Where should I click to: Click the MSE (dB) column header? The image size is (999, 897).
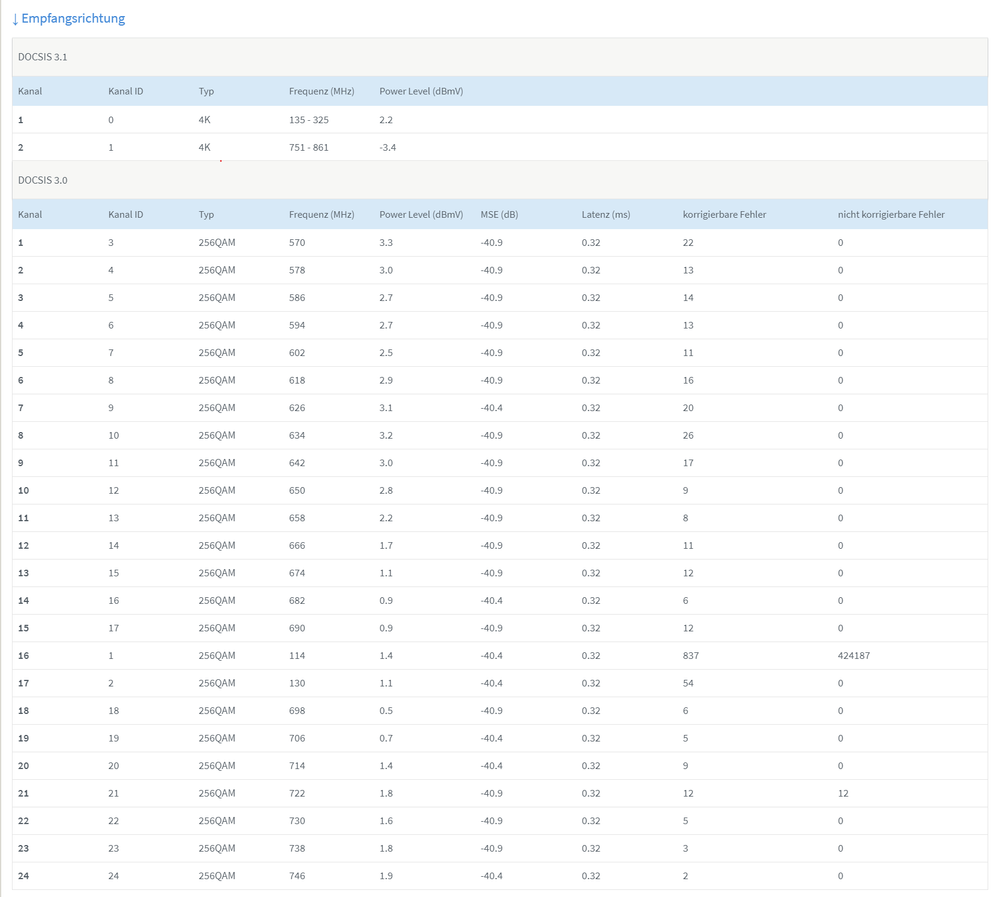tap(499, 215)
